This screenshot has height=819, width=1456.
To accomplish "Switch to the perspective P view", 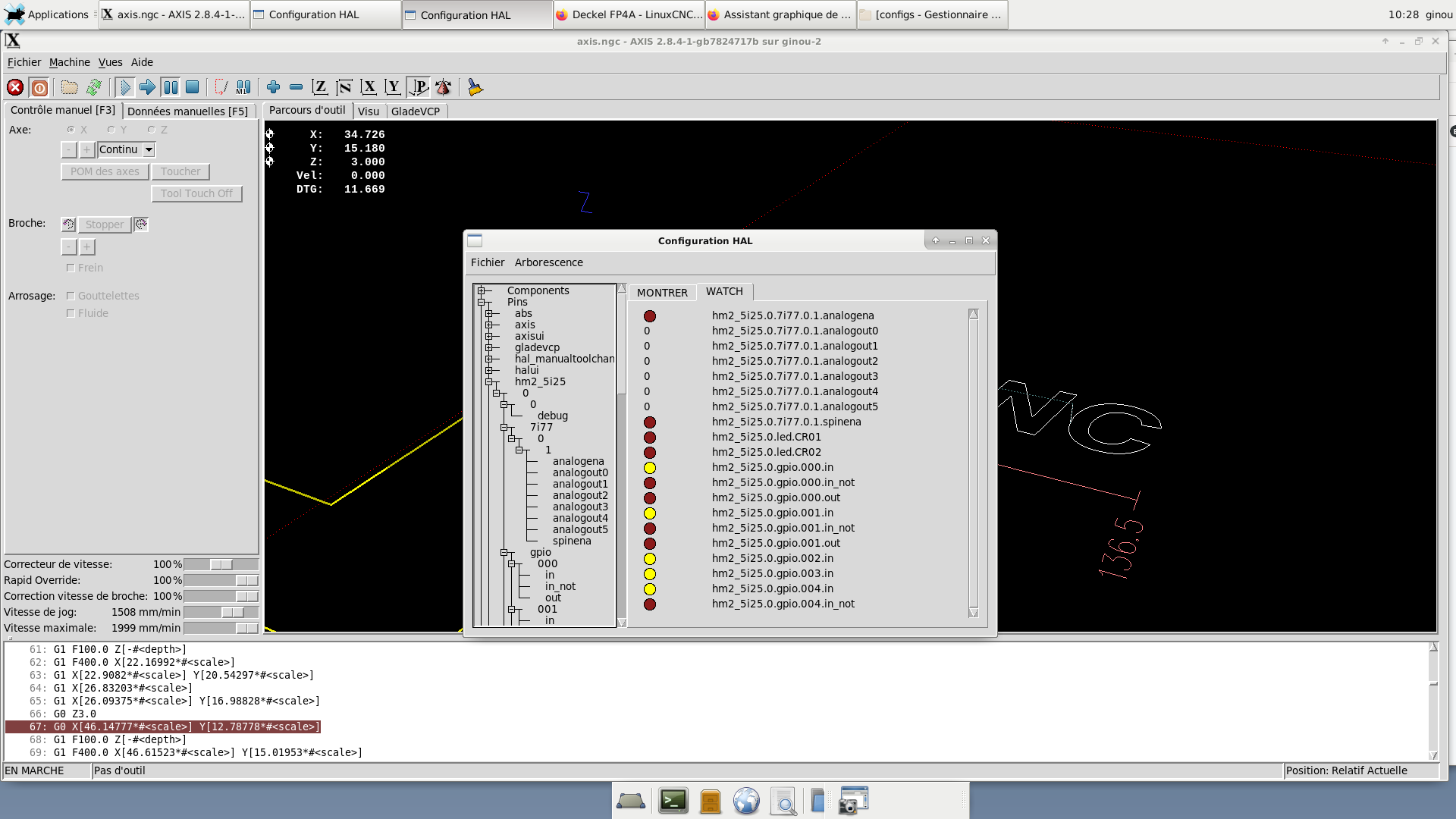I will (419, 88).
